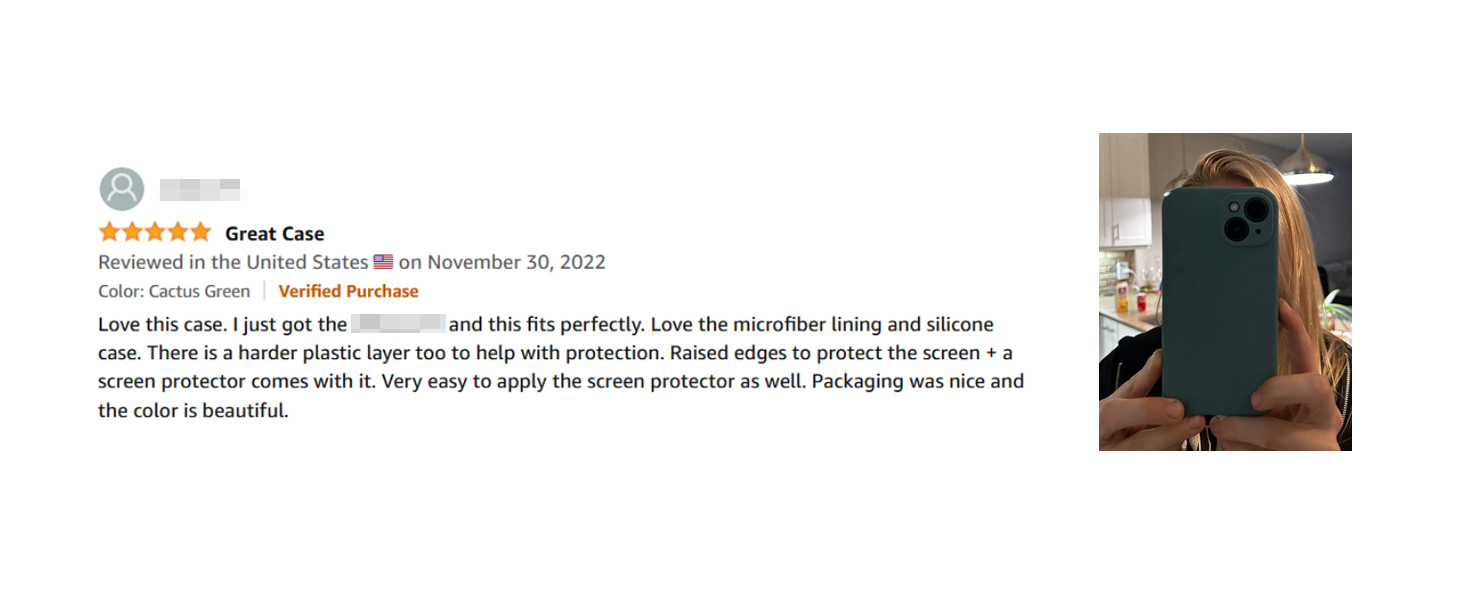Screen dimensions: 1464x600
Task: Click the third orange rating star
Action: pos(155,233)
